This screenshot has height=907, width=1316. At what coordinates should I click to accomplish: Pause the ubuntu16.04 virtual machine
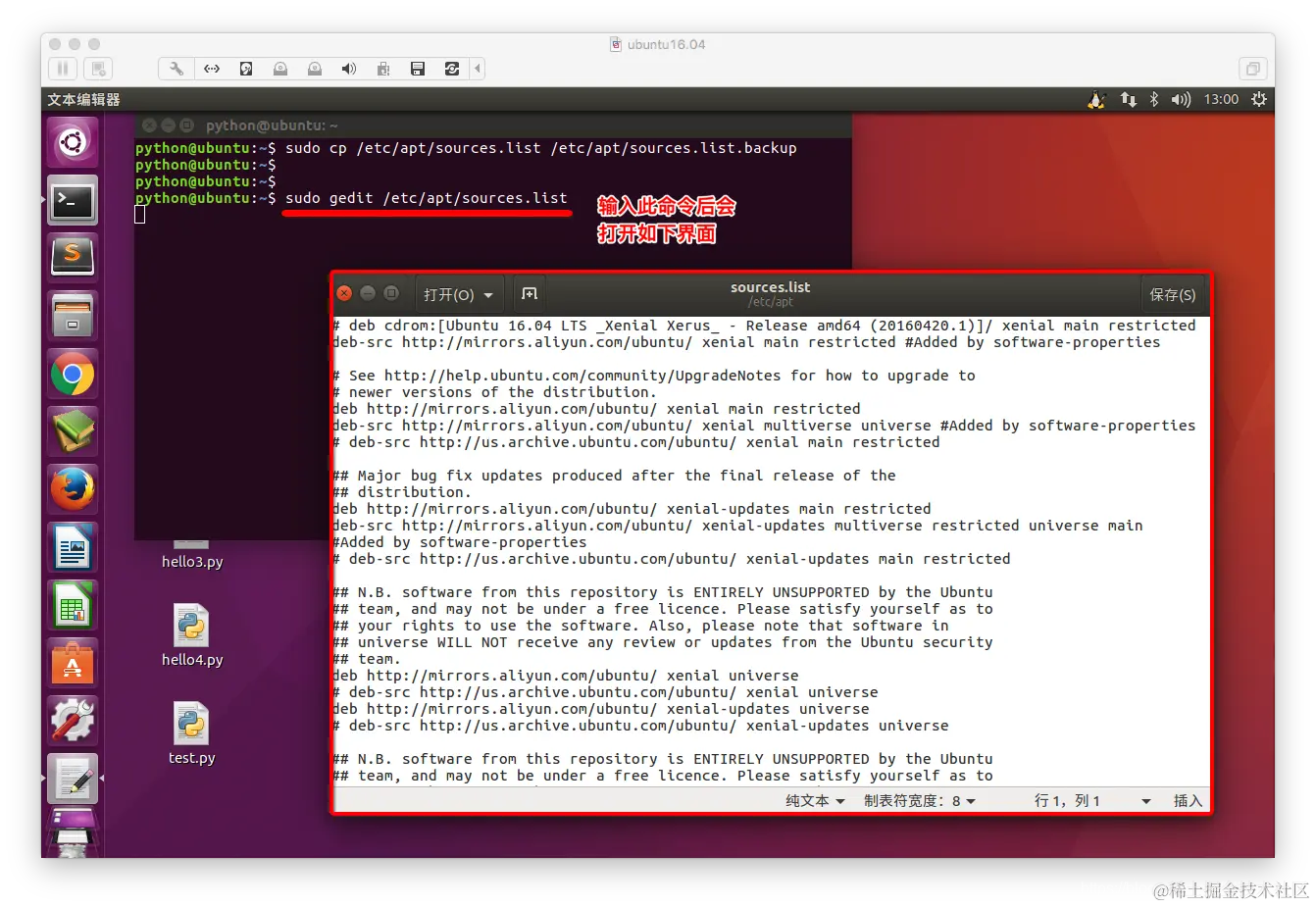click(x=63, y=69)
